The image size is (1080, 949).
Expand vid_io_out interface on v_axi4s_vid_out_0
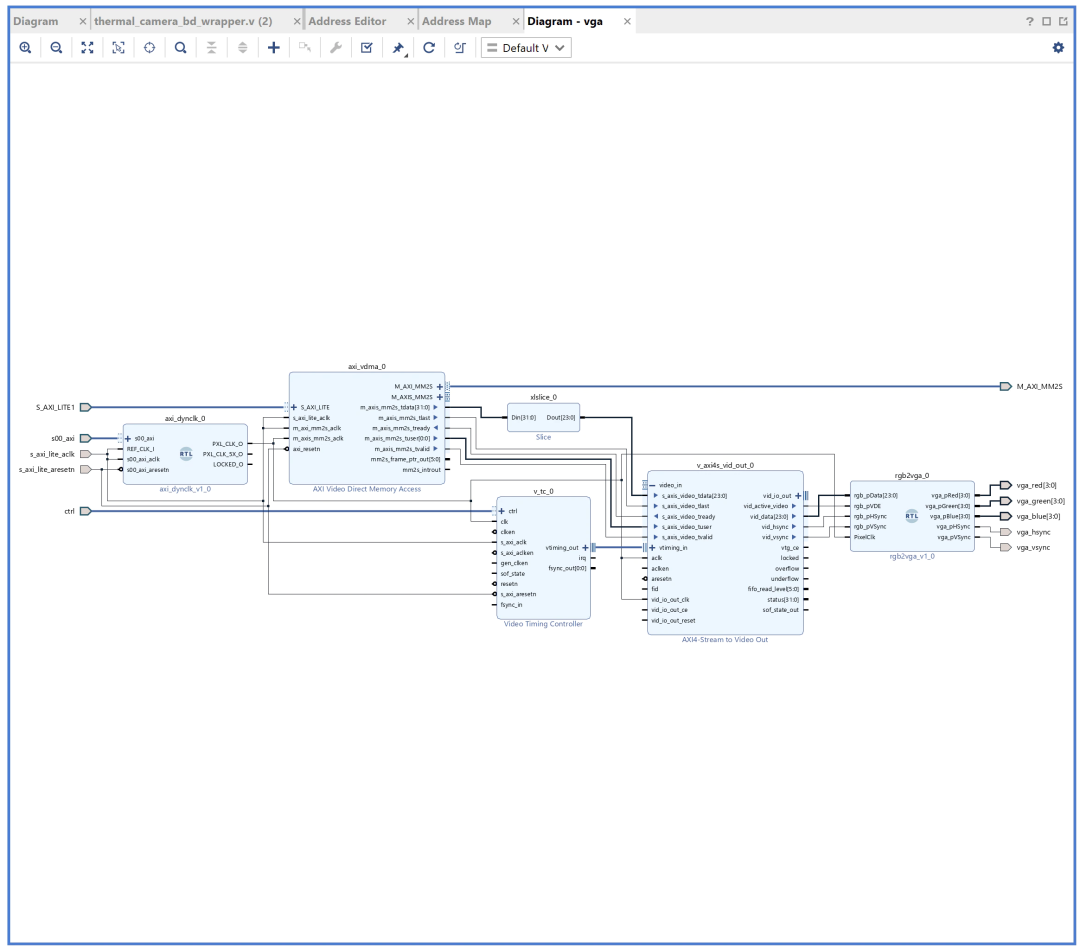click(797, 496)
